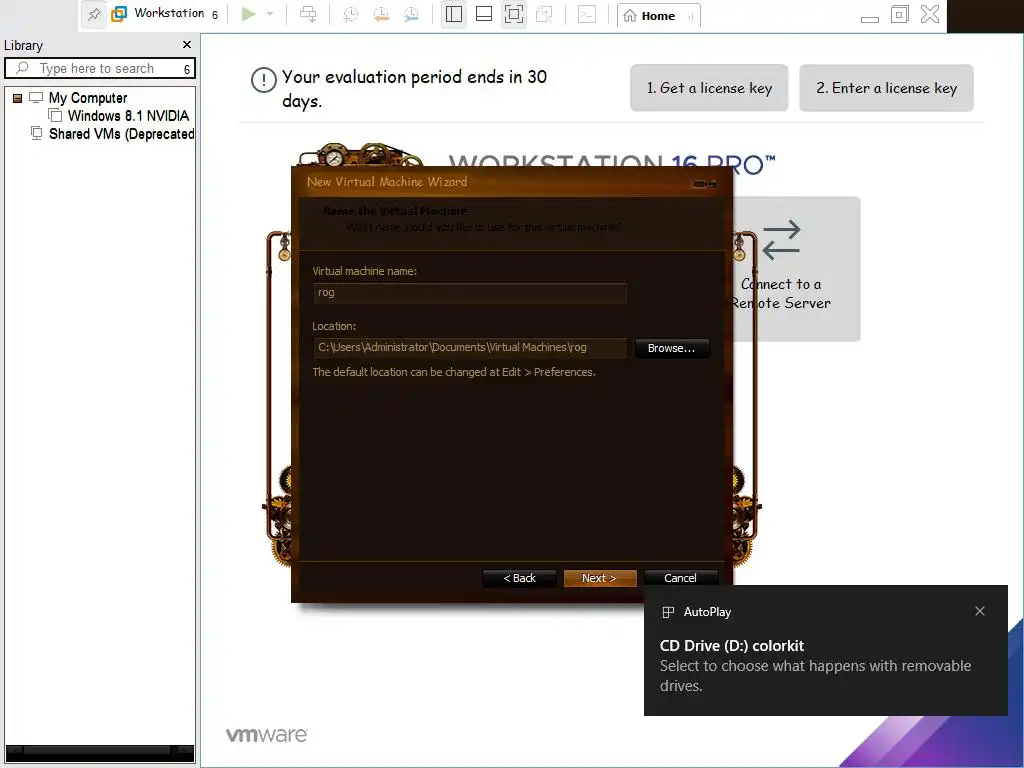Select the Windows 8.1 NVIDIA virtual machine
Image resolution: width=1024 pixels, height=768 pixels.
tap(128, 116)
